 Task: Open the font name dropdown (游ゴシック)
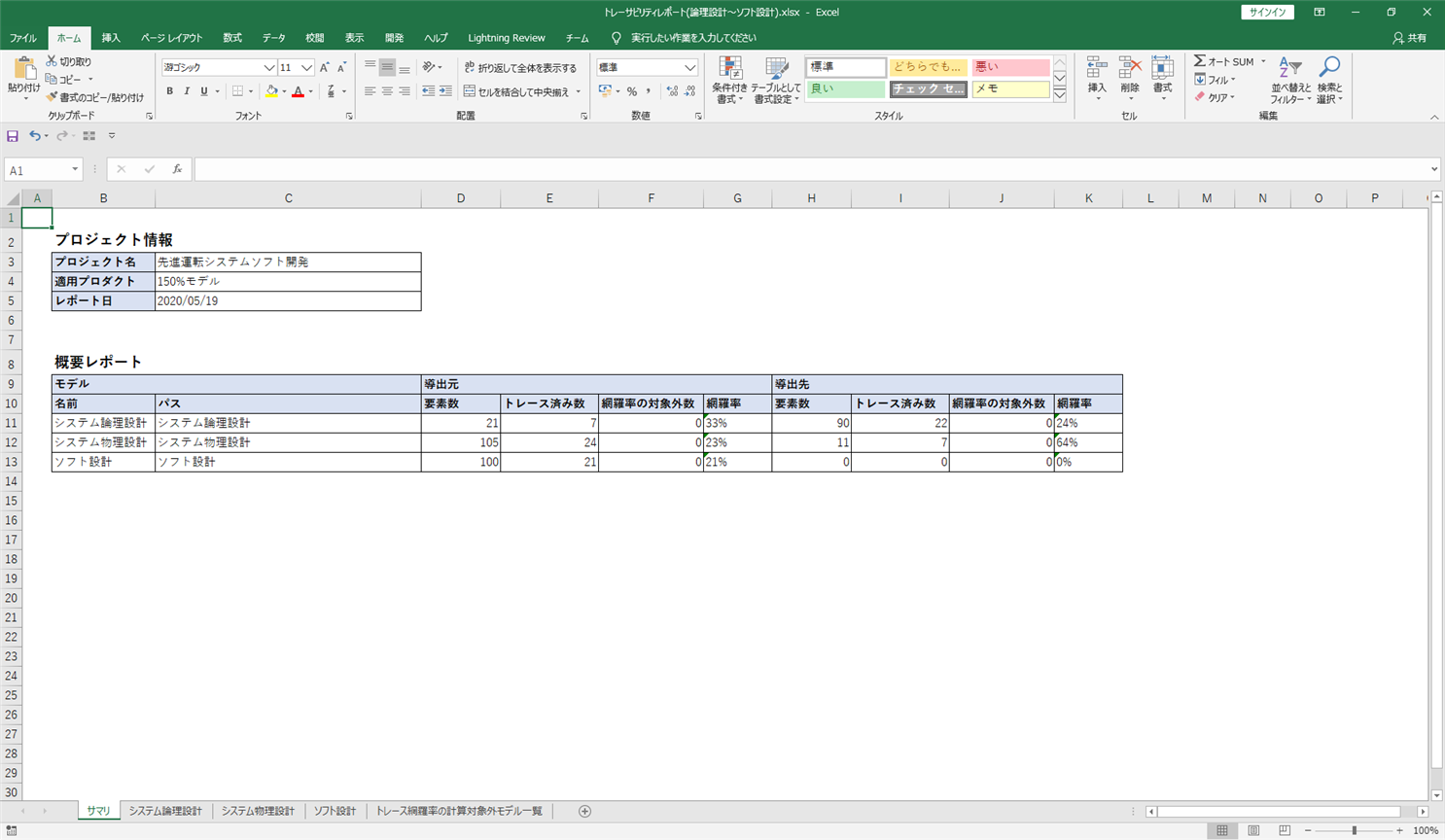click(x=269, y=68)
